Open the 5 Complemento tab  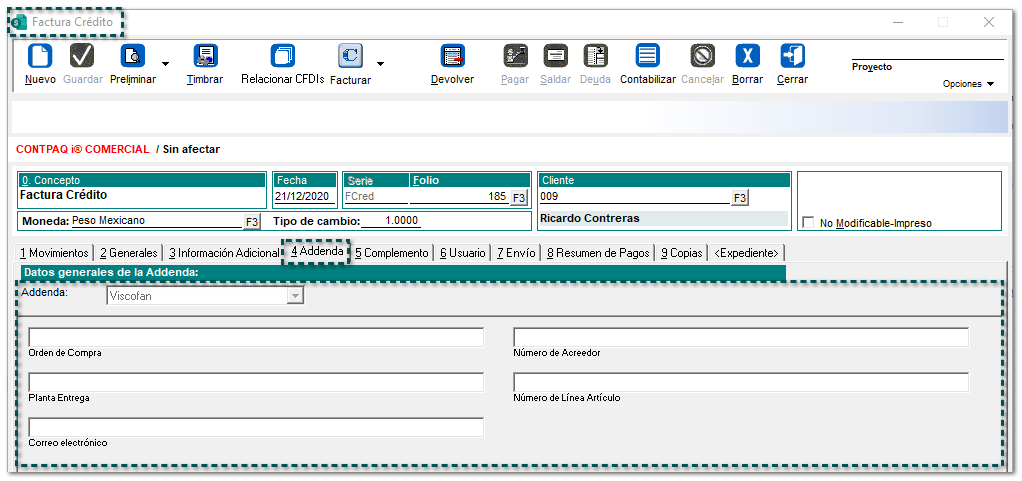(x=391, y=253)
